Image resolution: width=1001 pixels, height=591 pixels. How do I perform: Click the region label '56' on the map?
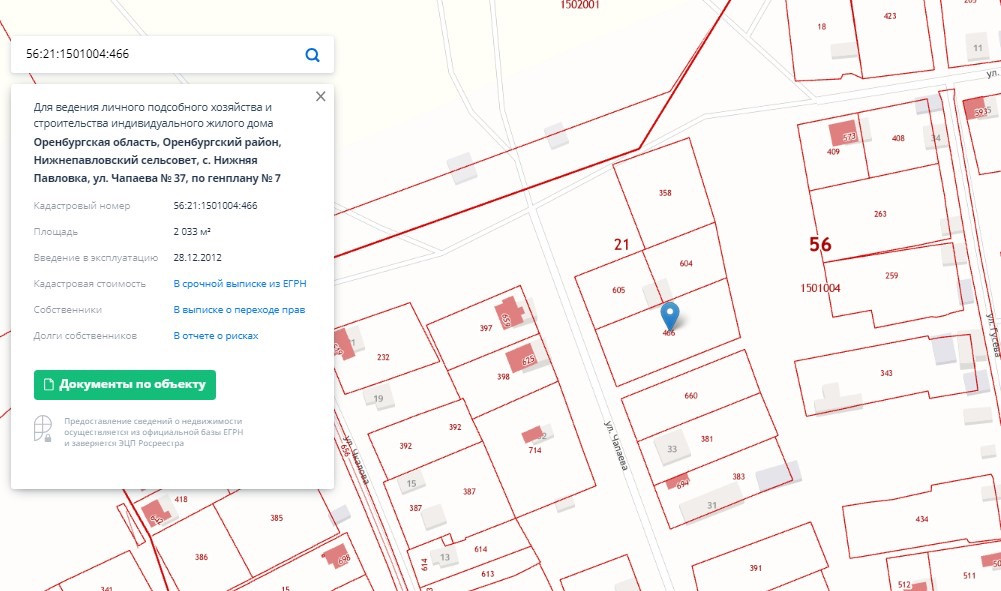[820, 244]
